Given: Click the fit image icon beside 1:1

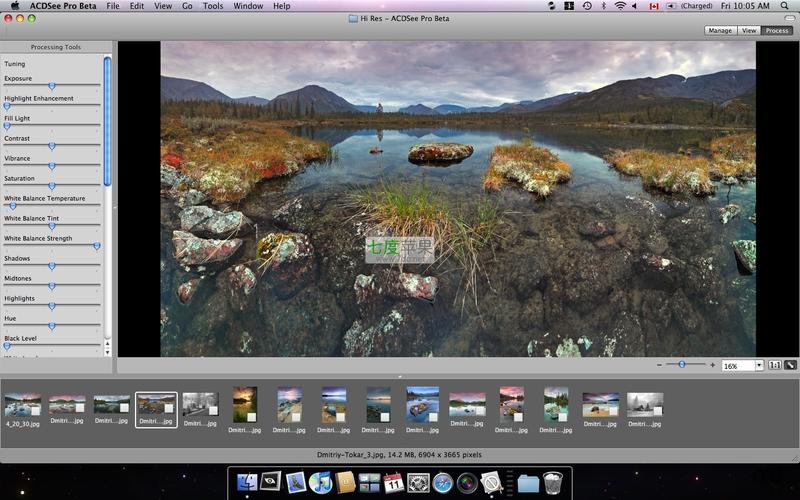Looking at the screenshot, I should click(x=790, y=365).
